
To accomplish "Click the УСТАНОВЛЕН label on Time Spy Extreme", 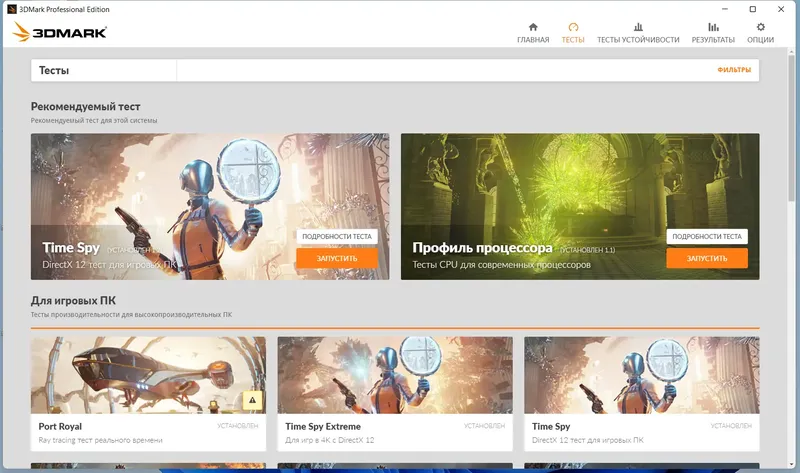I will click(484, 426).
